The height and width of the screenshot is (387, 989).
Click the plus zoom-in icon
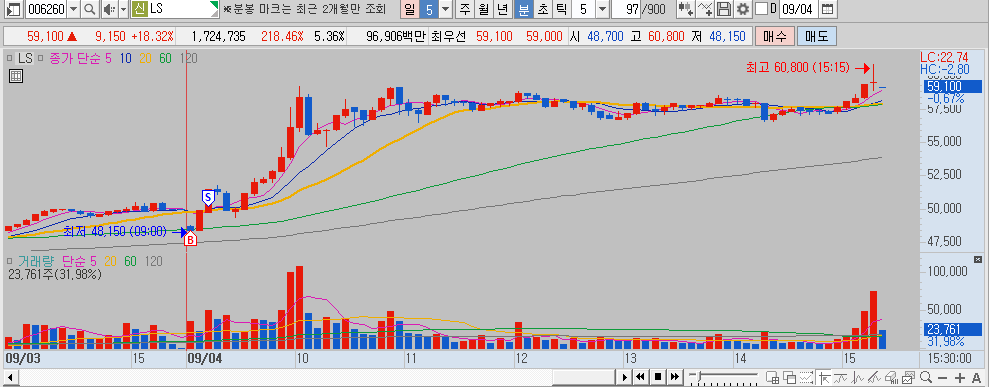(960, 377)
